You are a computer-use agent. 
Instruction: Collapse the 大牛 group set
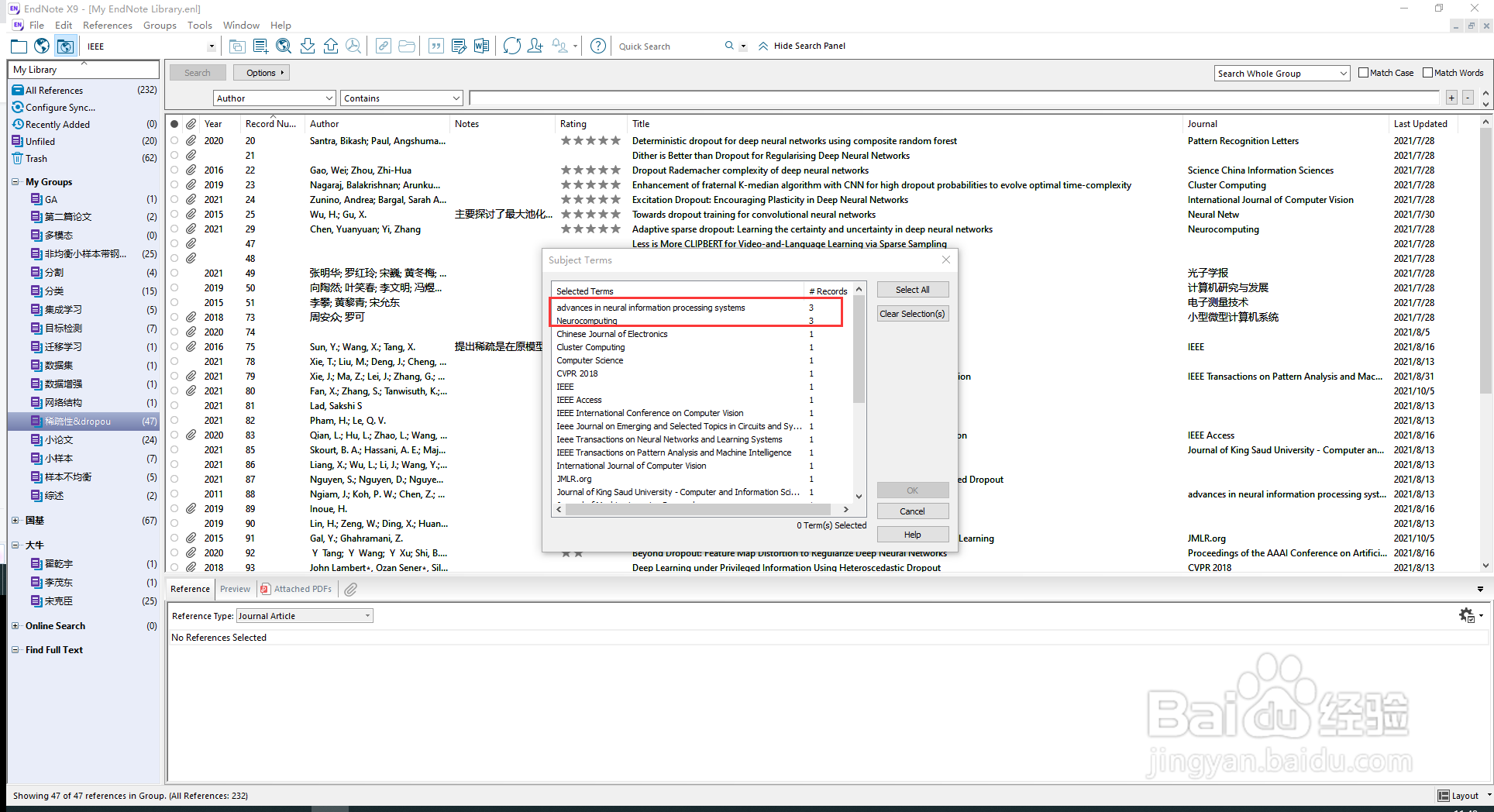point(15,545)
